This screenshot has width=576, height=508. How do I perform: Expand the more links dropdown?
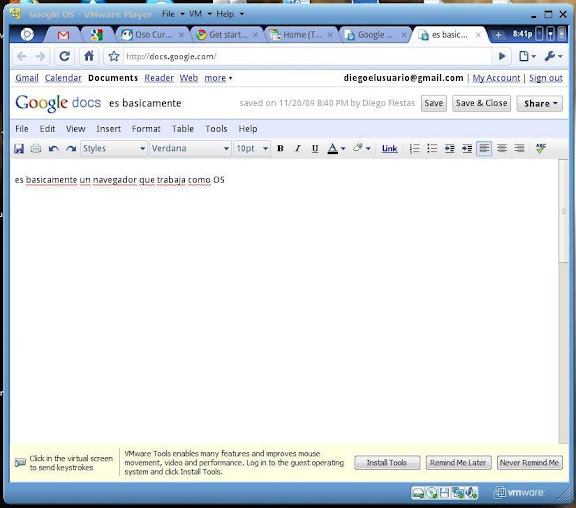[x=218, y=78]
